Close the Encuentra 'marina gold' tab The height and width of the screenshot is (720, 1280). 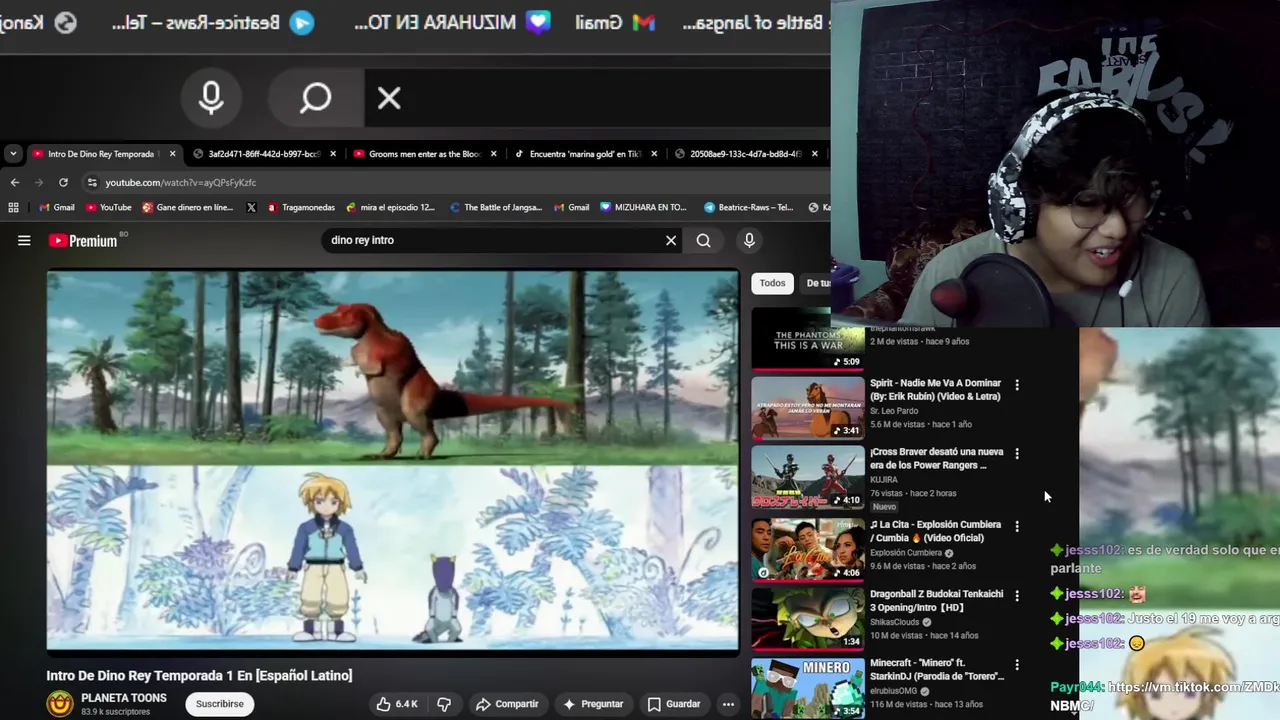click(654, 154)
